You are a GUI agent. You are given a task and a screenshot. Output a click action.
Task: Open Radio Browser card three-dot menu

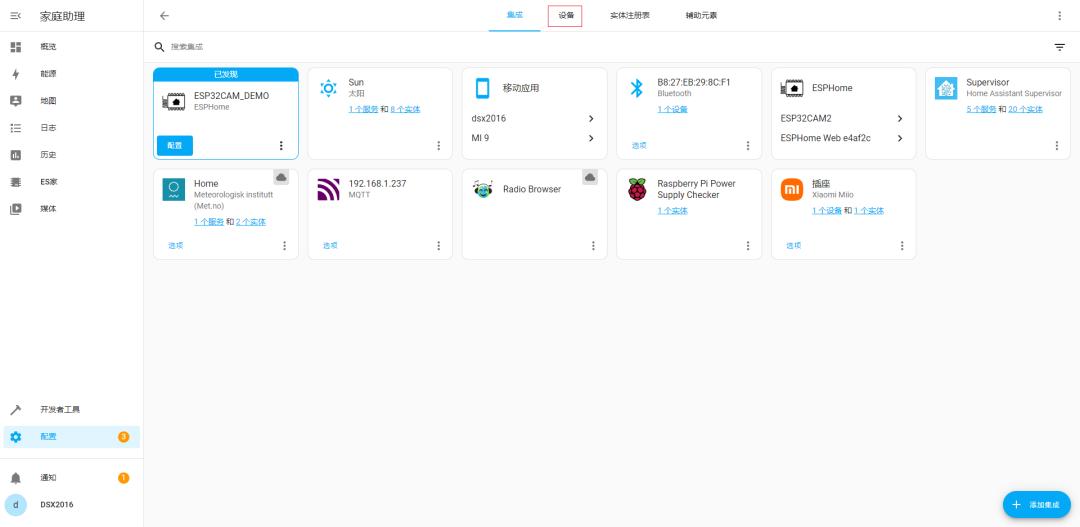tap(593, 245)
